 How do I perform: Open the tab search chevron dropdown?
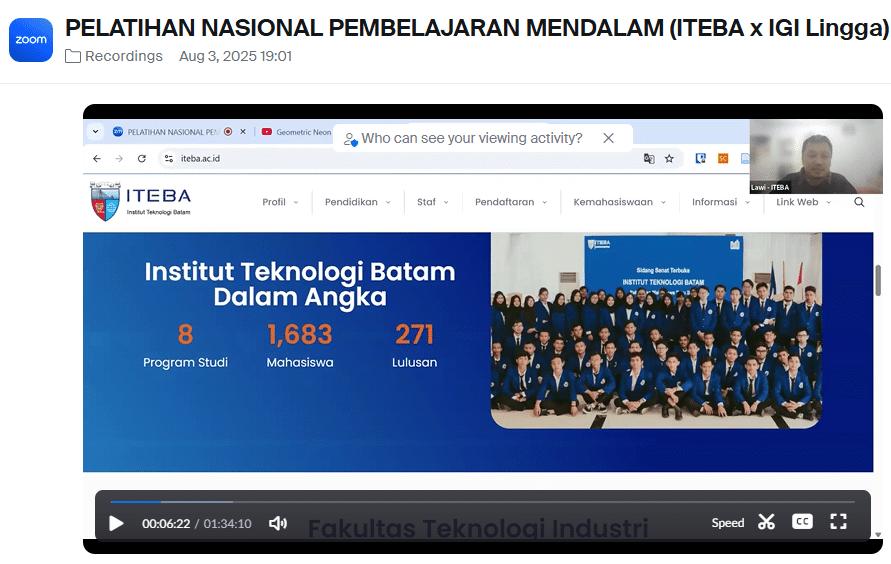click(x=95, y=132)
